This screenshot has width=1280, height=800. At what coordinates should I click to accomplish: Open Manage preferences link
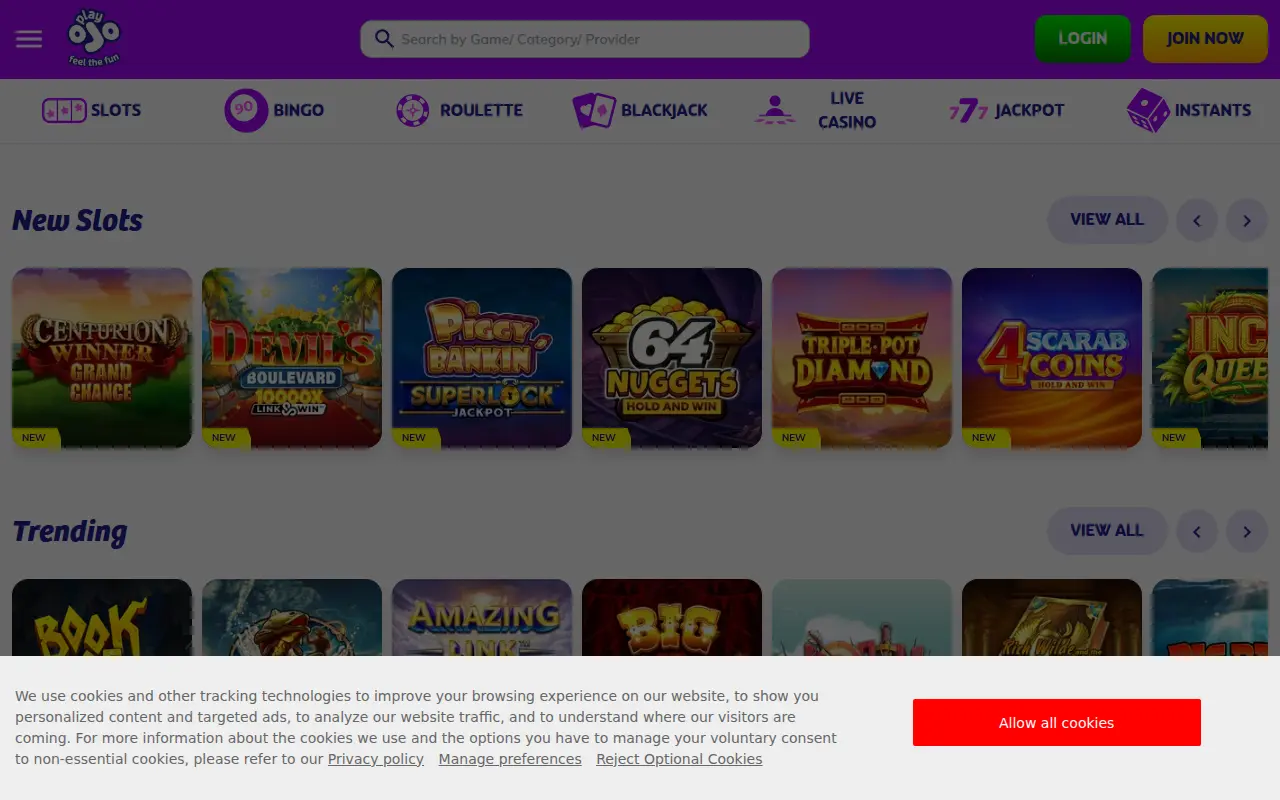pyautogui.click(x=510, y=759)
